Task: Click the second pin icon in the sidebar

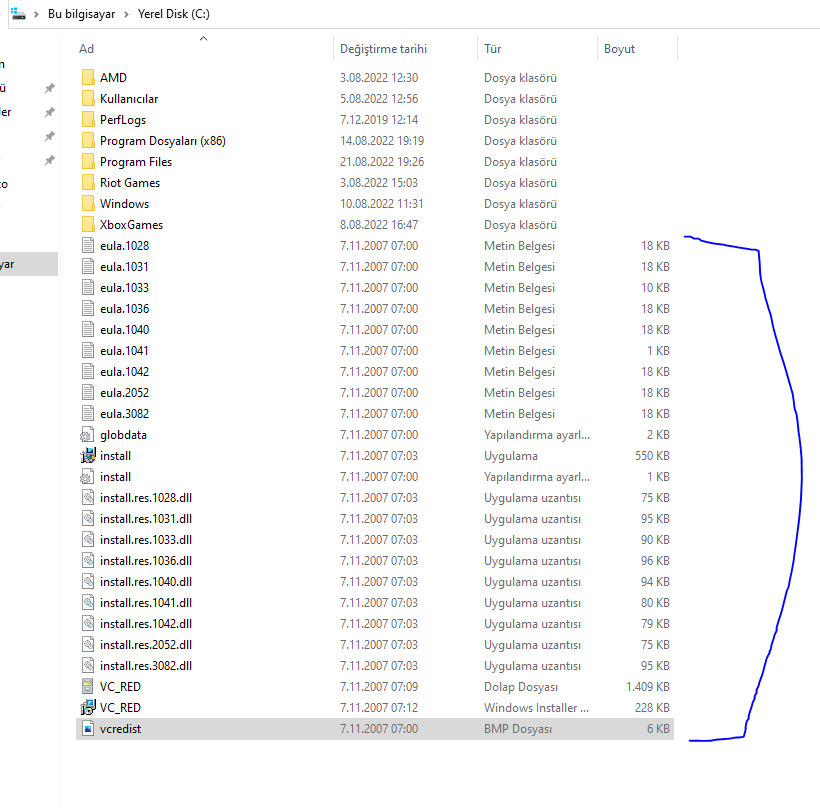Action: tap(50, 112)
